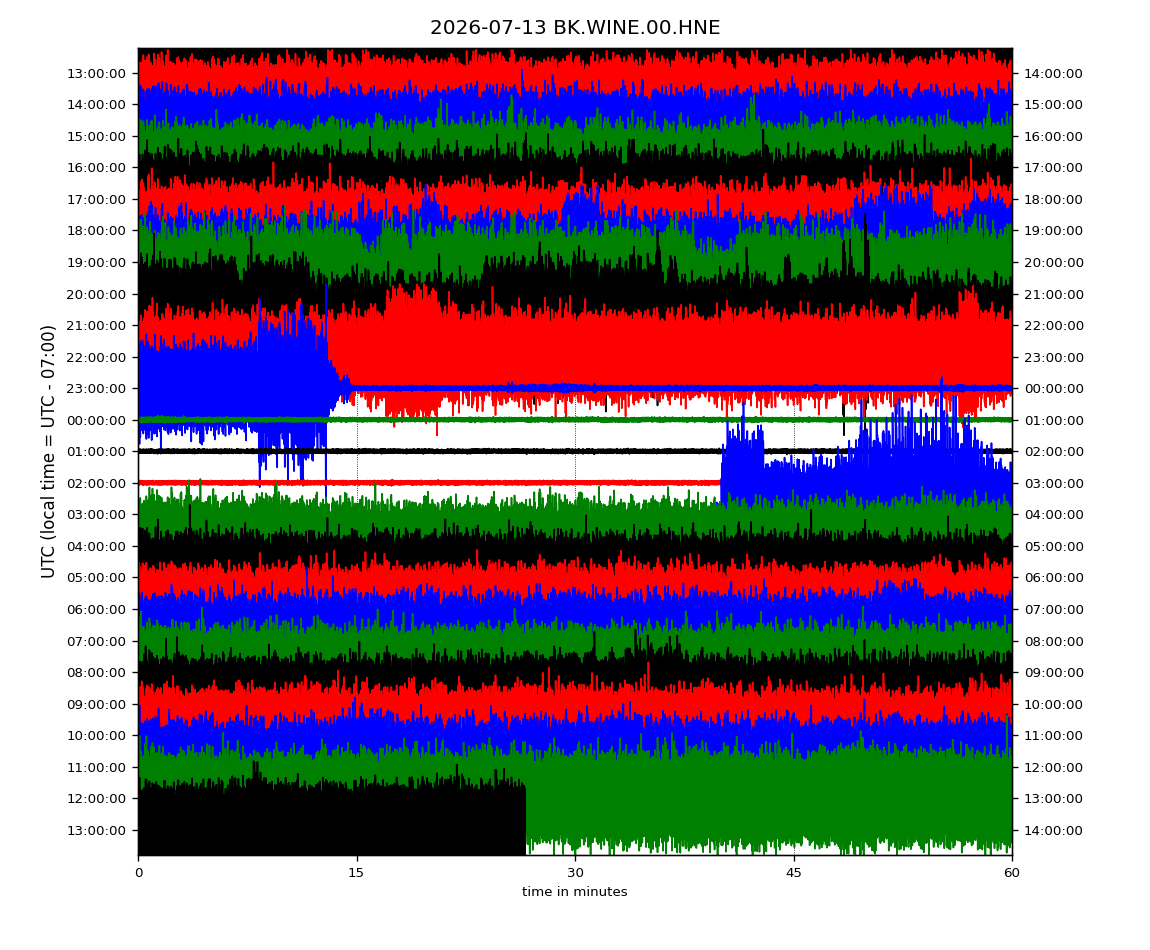Viewport: 1150px width, 950px height.
Task: Click the UTC local time y-axis title
Action: coord(48,452)
